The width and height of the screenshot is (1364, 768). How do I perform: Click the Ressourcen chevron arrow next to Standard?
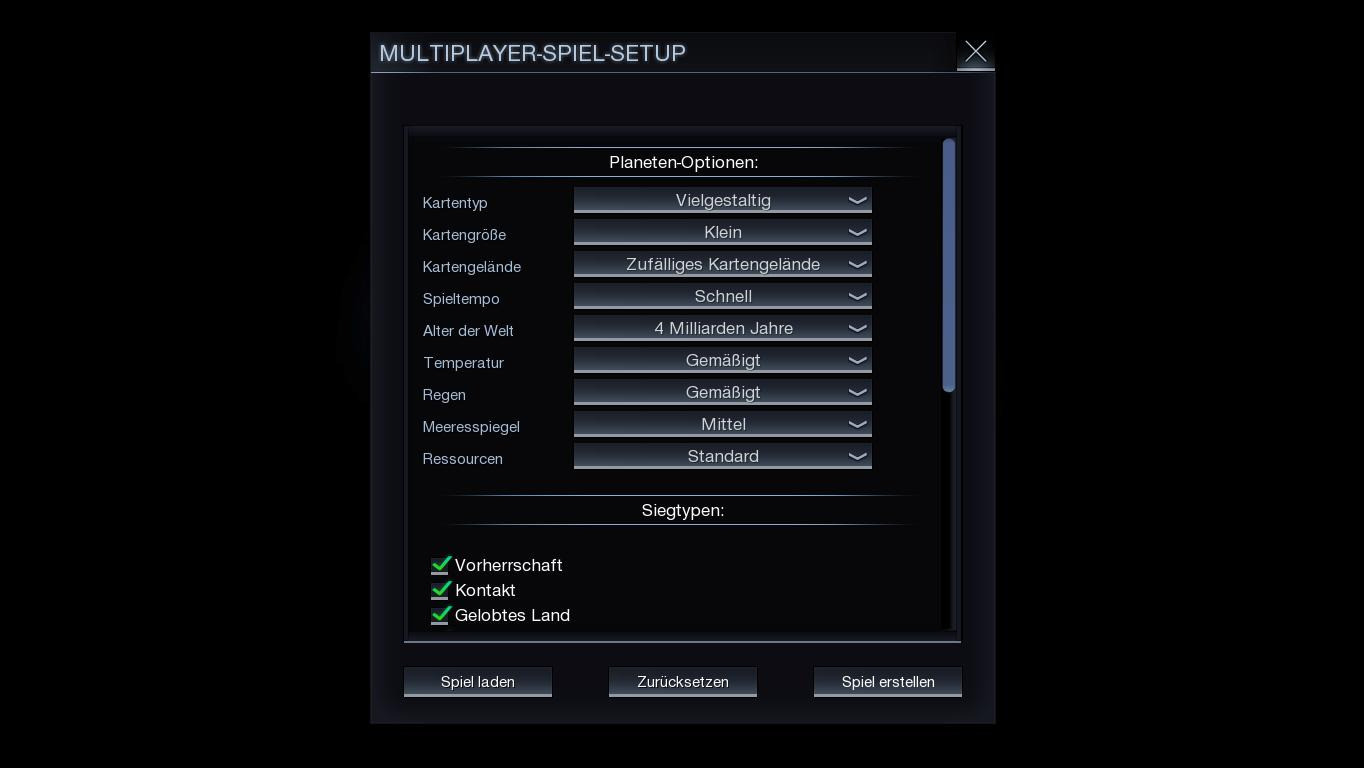click(857, 456)
